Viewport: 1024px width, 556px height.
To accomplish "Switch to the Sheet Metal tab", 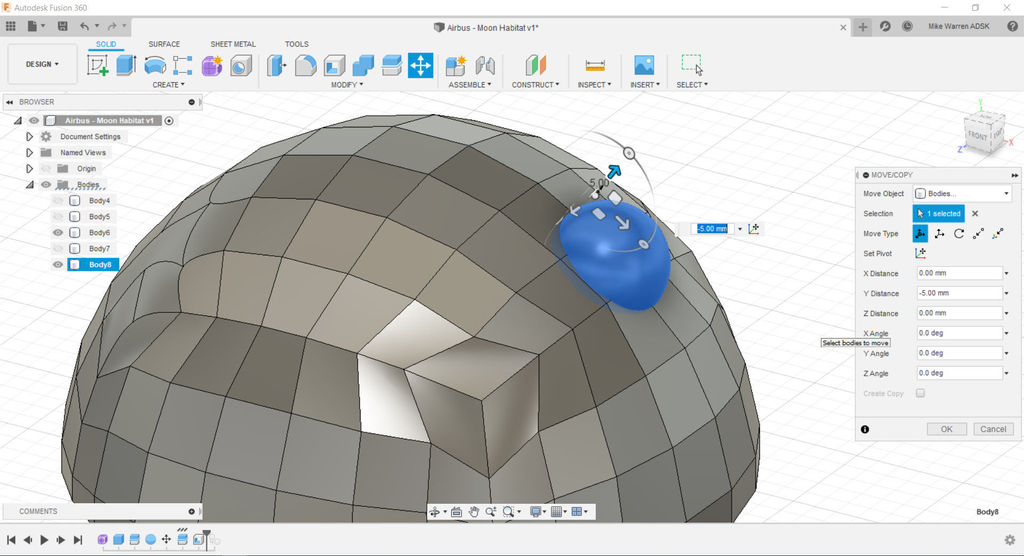I will pos(233,44).
